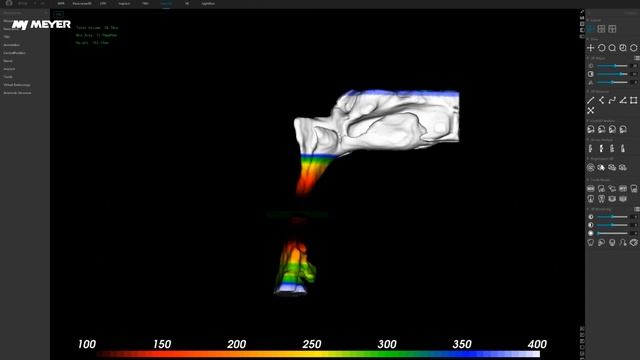Select the rectangle region measurement tool

pos(633,100)
